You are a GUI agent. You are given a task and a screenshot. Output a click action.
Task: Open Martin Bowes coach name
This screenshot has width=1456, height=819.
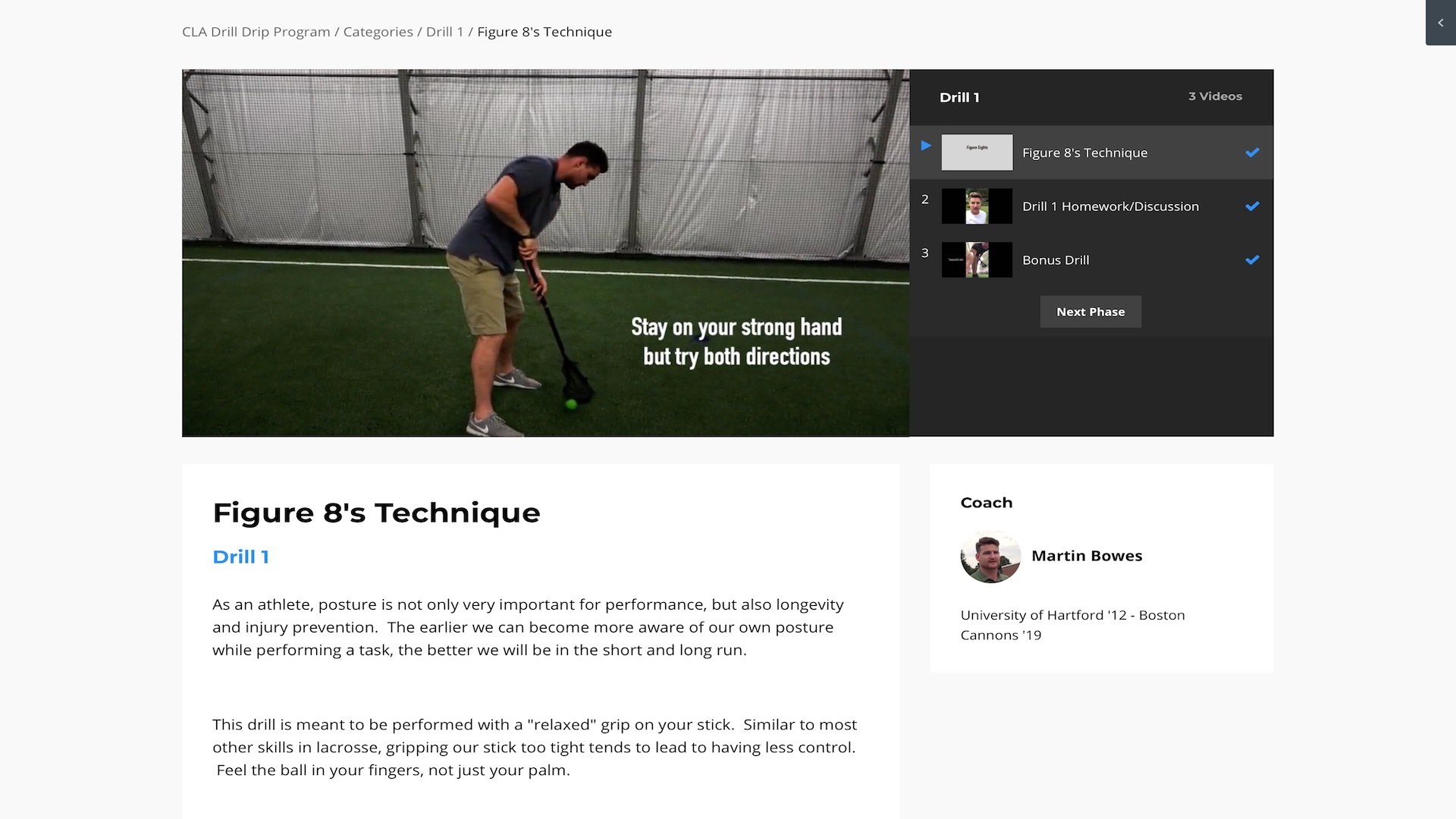pos(1087,556)
